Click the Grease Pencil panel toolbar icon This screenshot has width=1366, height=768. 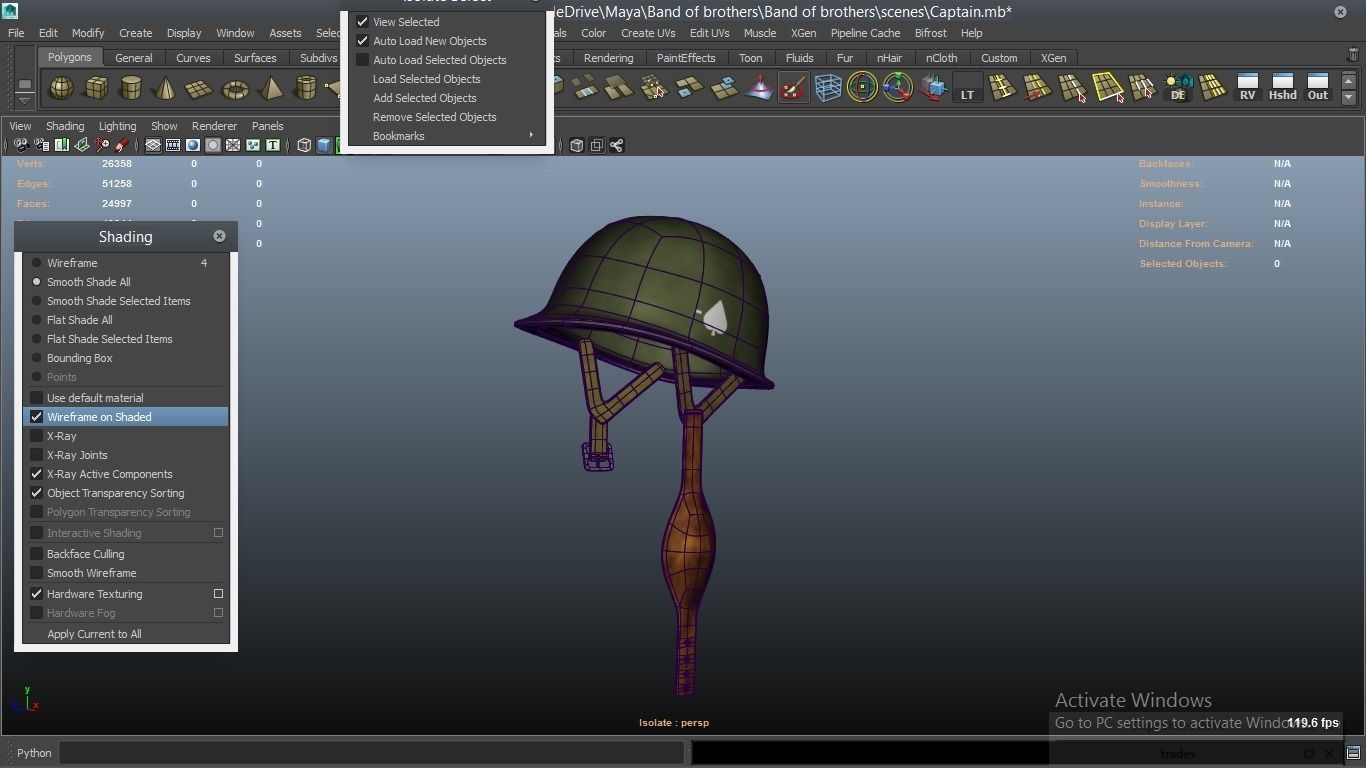[122, 145]
